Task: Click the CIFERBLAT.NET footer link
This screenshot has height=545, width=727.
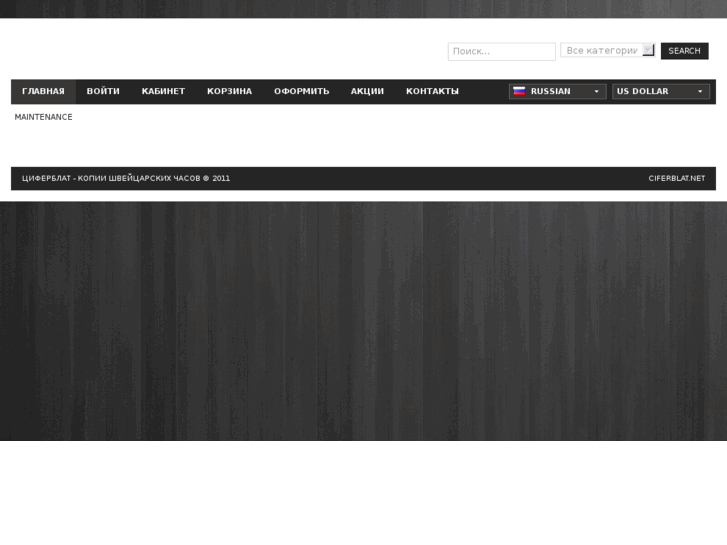Action: (x=676, y=179)
